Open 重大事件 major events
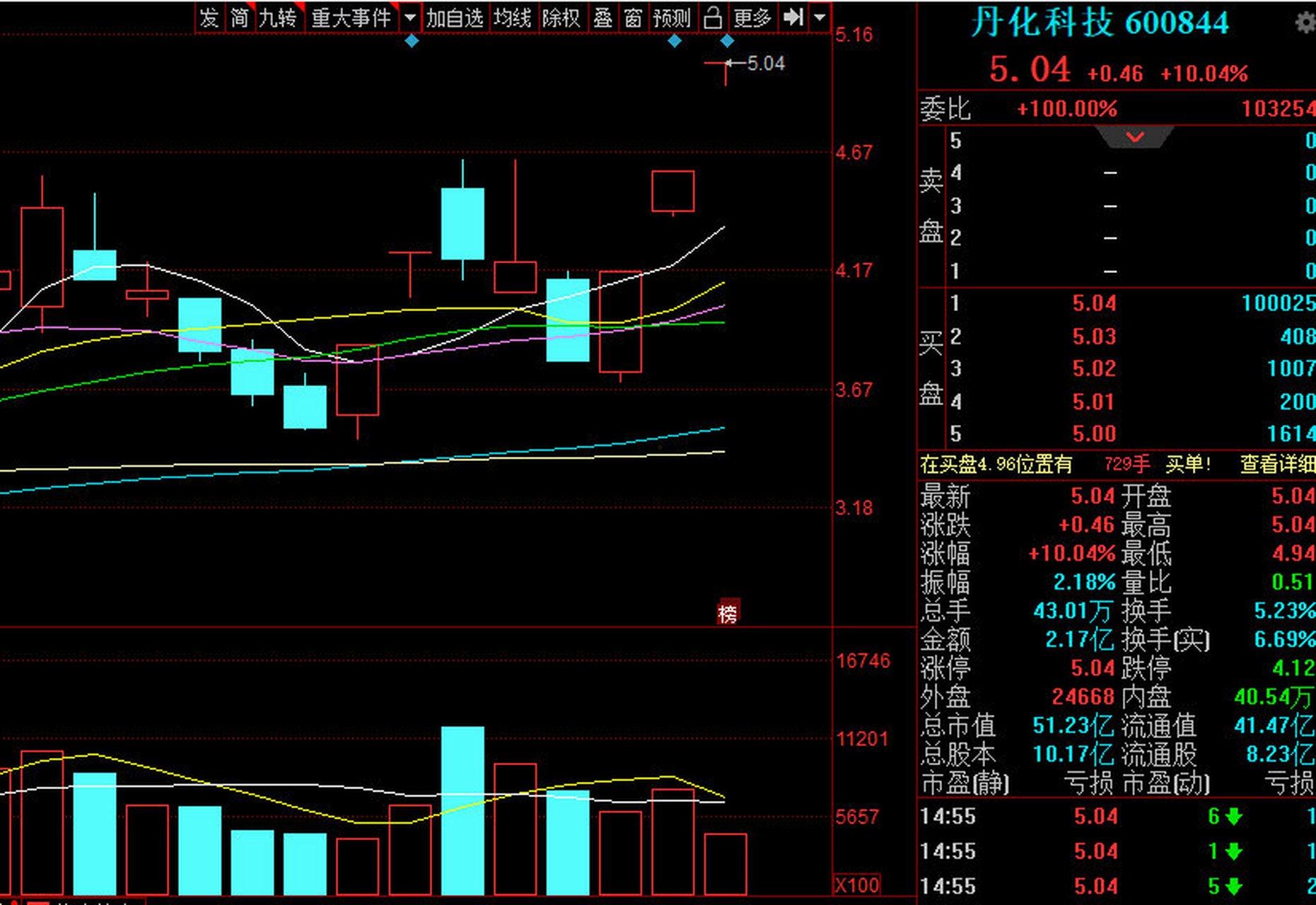 [351, 18]
